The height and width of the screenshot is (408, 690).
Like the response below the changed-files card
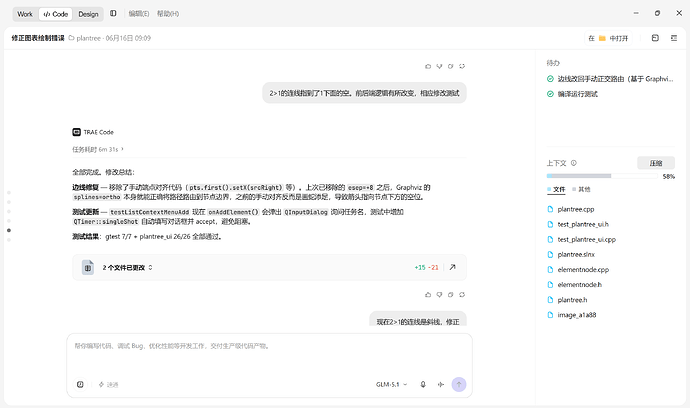(428, 294)
